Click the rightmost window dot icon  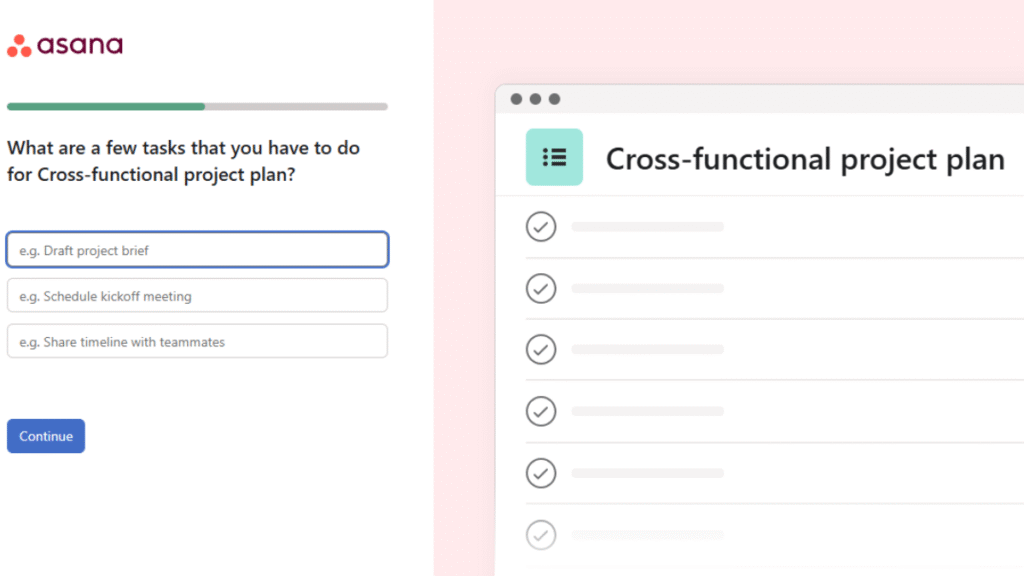point(555,99)
